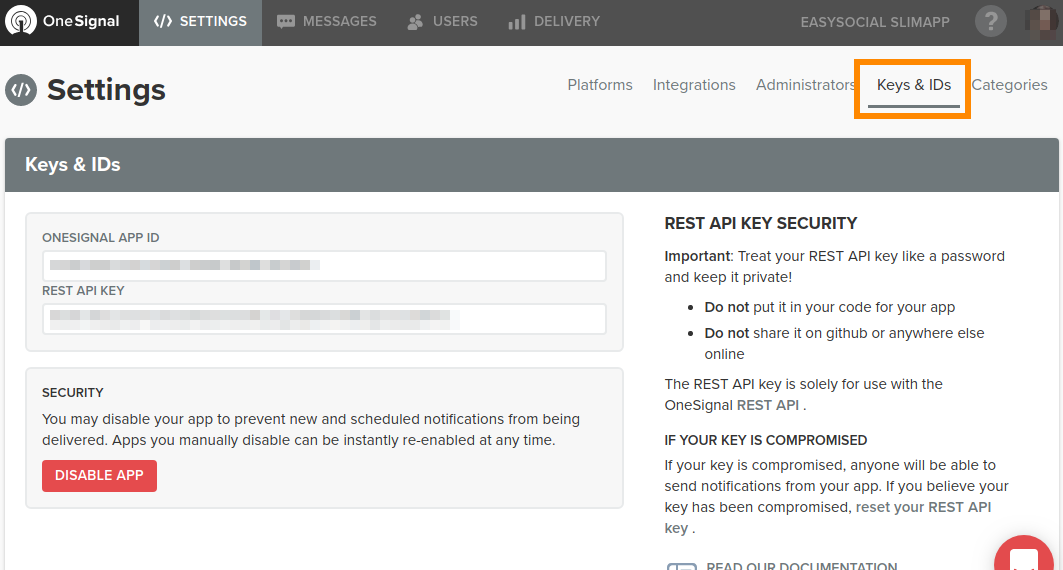Image resolution: width=1063 pixels, height=570 pixels.
Task: Click the OneSignal logo icon
Action: 21,21
